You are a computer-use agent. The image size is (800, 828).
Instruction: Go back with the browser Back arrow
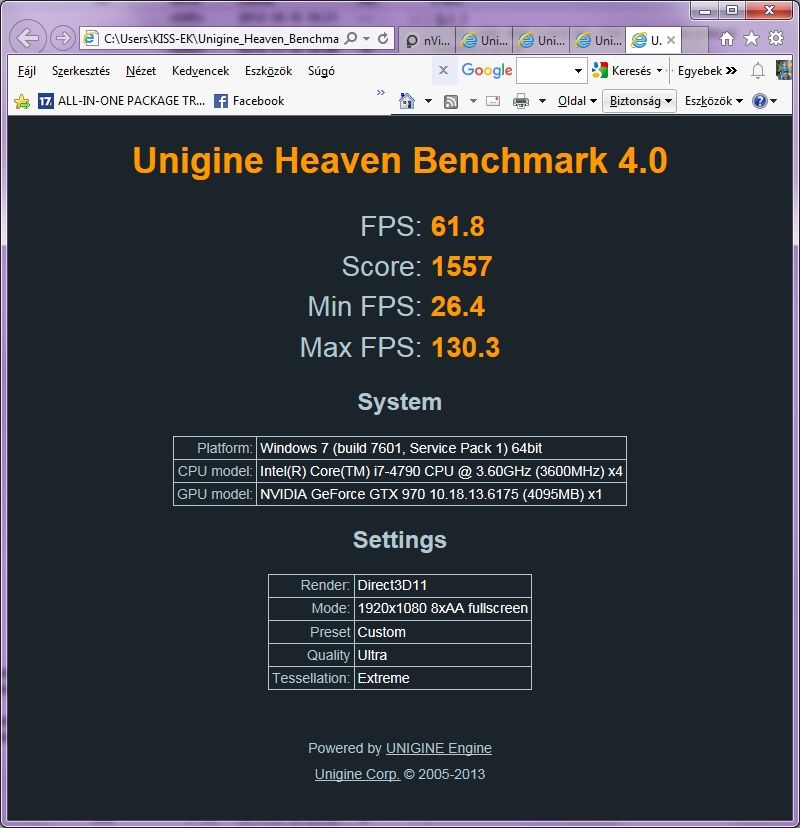(28, 38)
